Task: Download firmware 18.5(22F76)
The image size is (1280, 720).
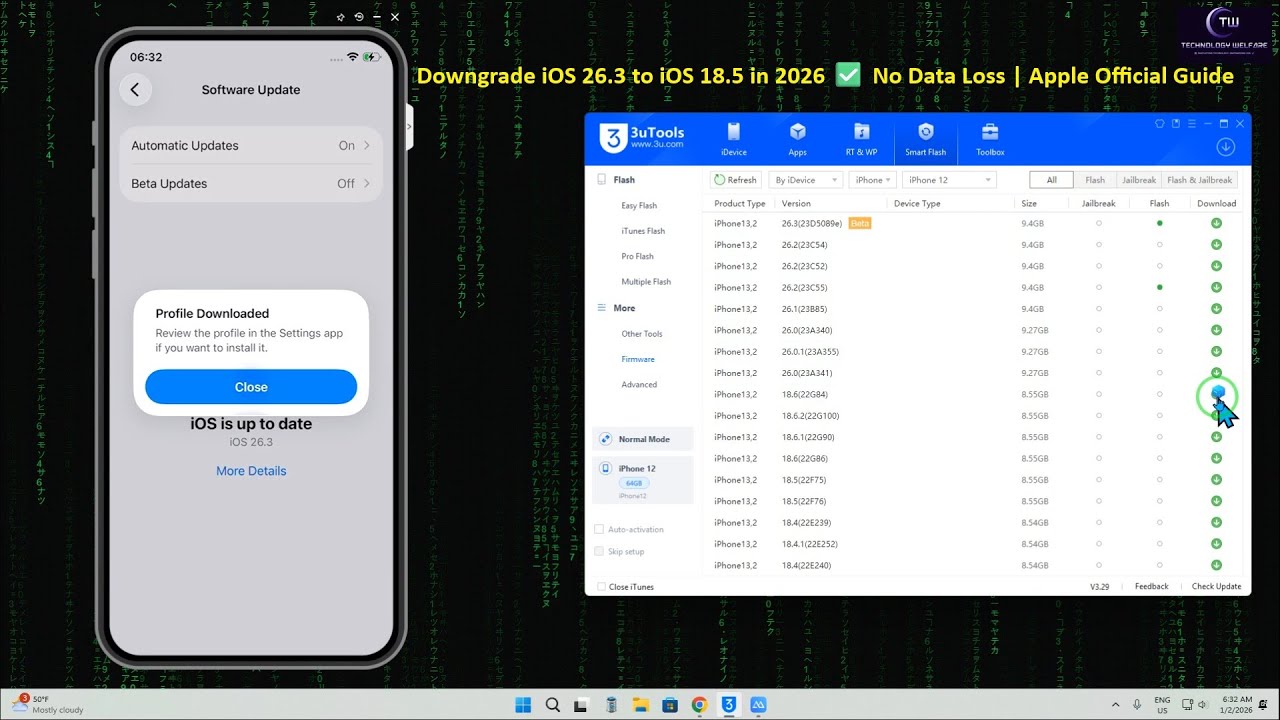Action: point(1216,501)
